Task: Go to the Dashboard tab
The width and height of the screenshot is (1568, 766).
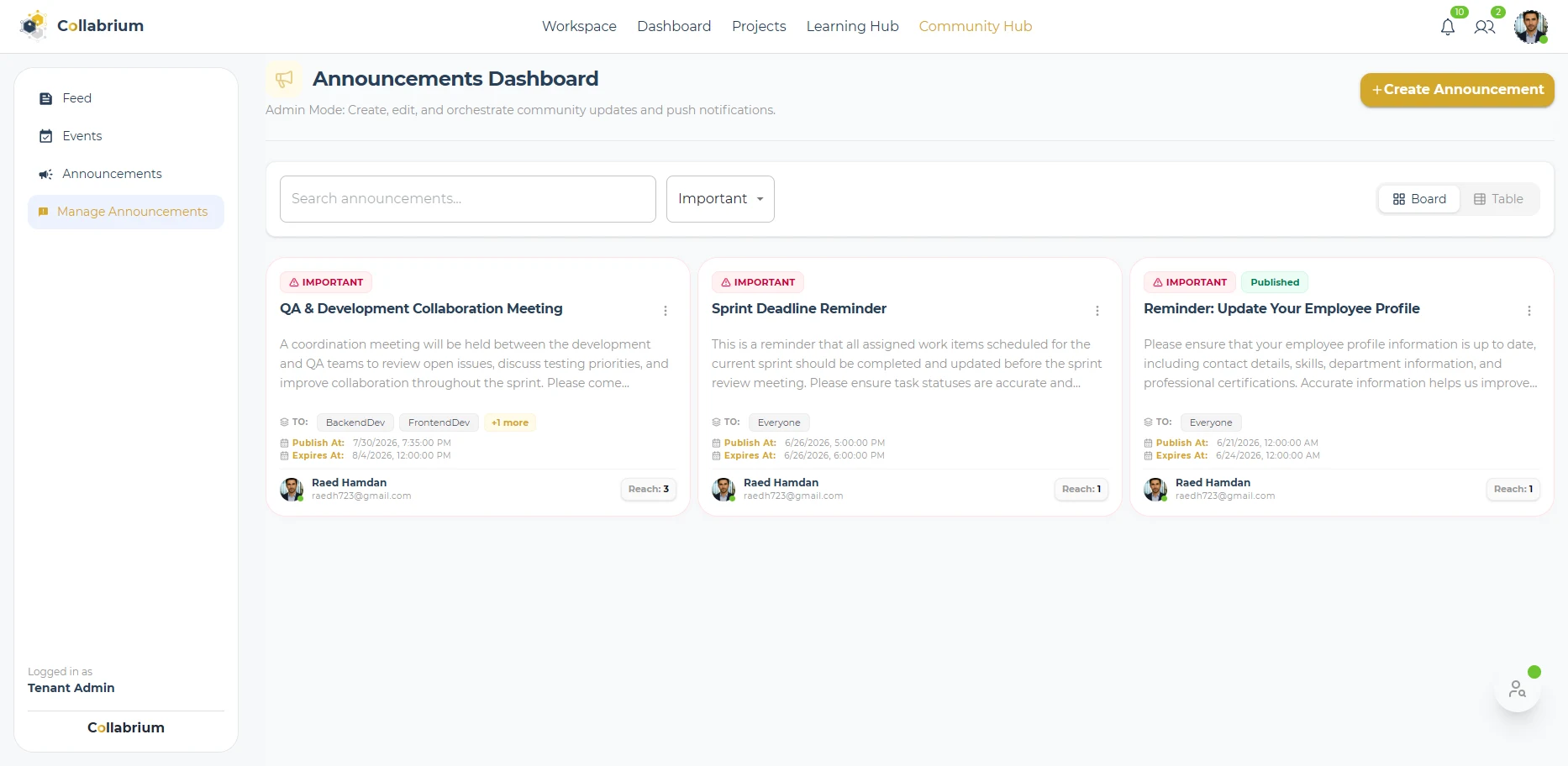Action: point(674,26)
